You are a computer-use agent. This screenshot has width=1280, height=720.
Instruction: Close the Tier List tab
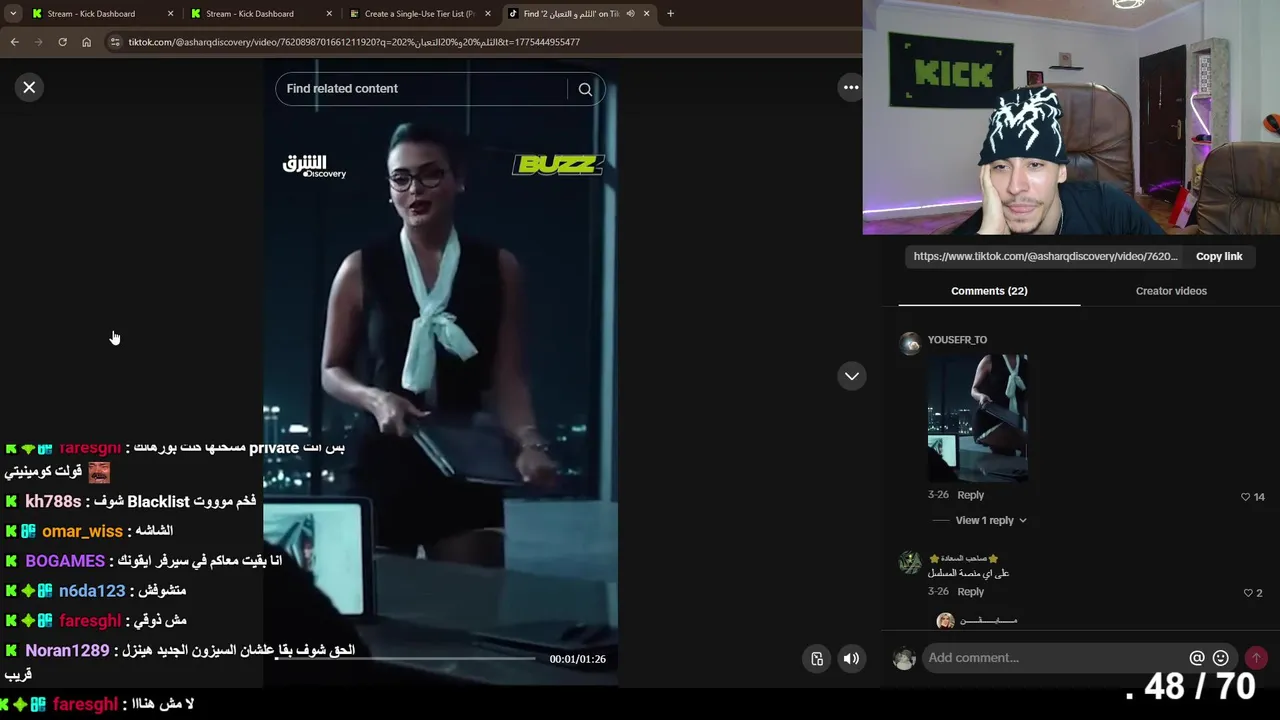488,14
